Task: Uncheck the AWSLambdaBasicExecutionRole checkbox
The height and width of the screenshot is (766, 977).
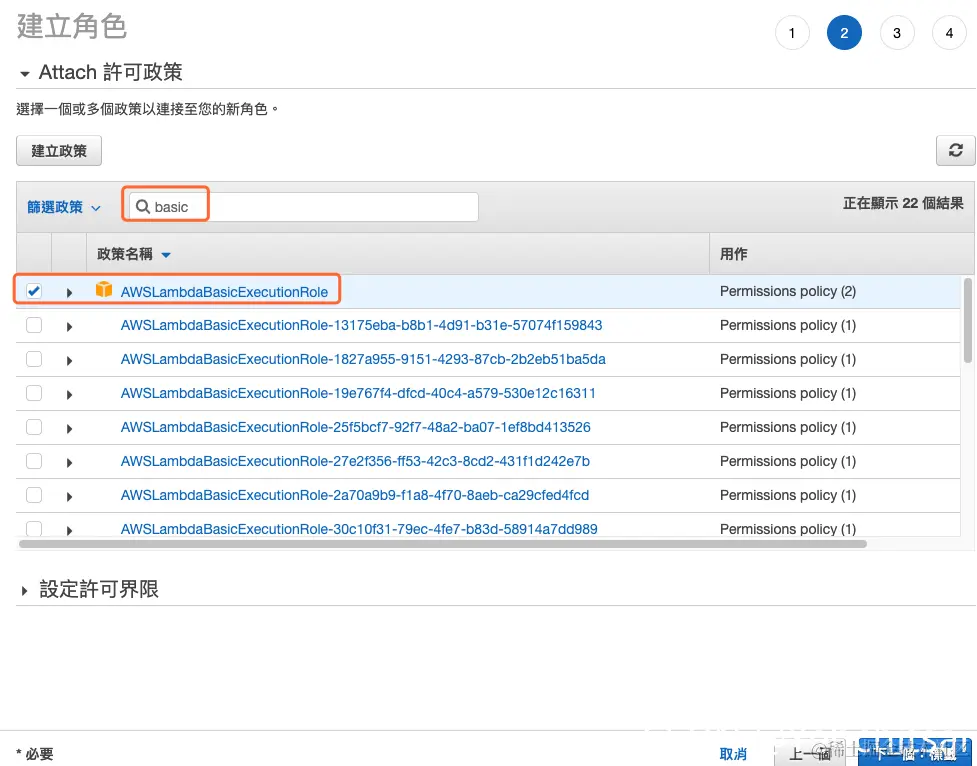Action: click(34, 291)
